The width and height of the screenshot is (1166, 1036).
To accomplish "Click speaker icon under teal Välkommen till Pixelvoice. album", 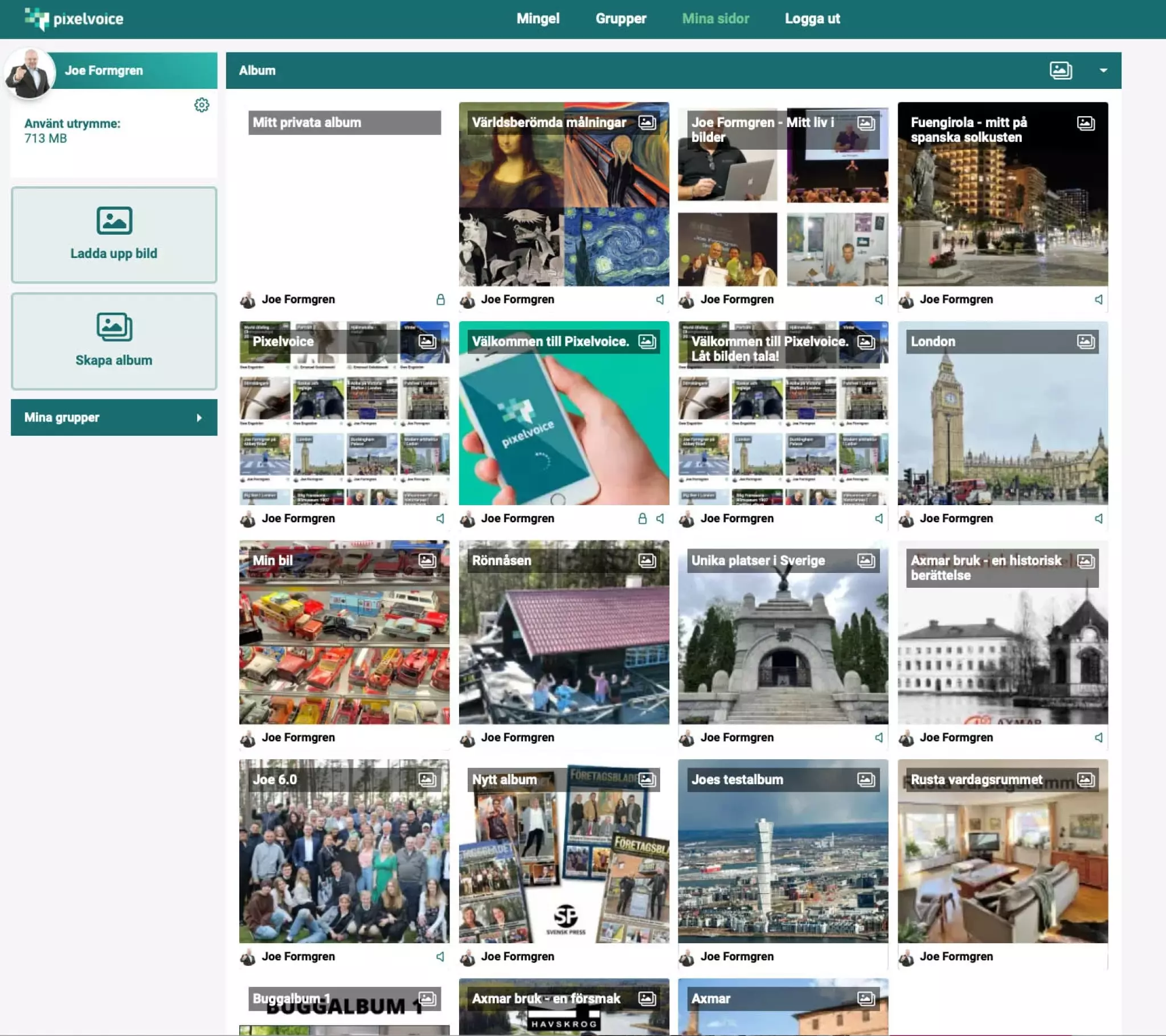I will 660,519.
